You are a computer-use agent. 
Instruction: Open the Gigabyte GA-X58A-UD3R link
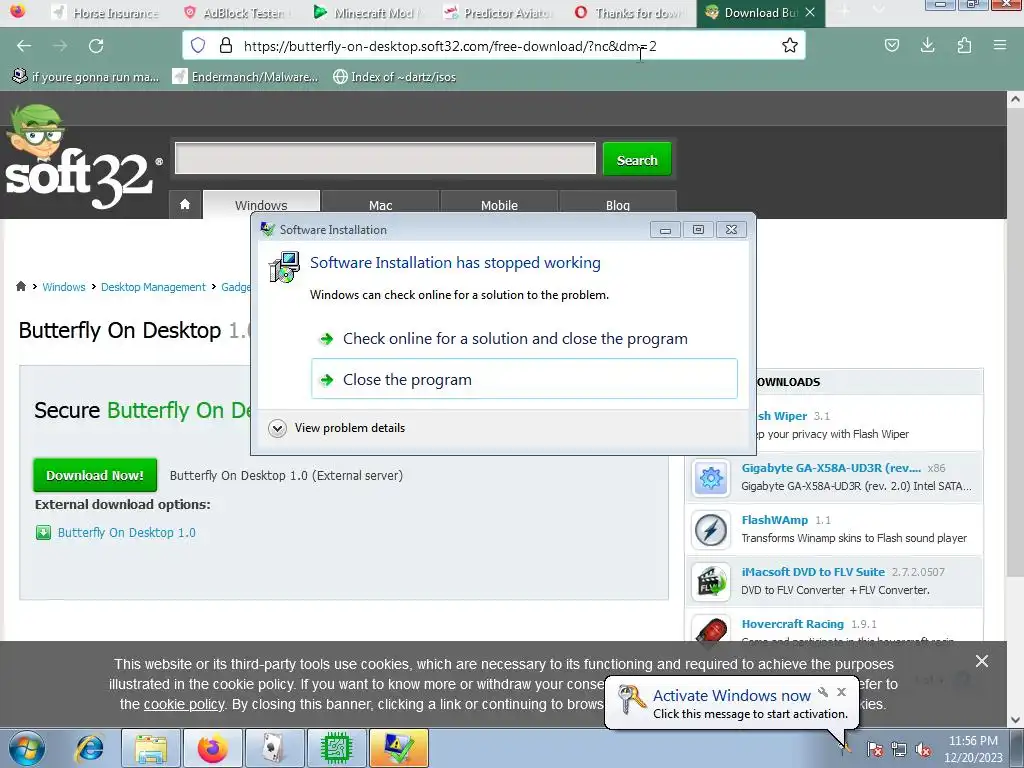pos(831,468)
